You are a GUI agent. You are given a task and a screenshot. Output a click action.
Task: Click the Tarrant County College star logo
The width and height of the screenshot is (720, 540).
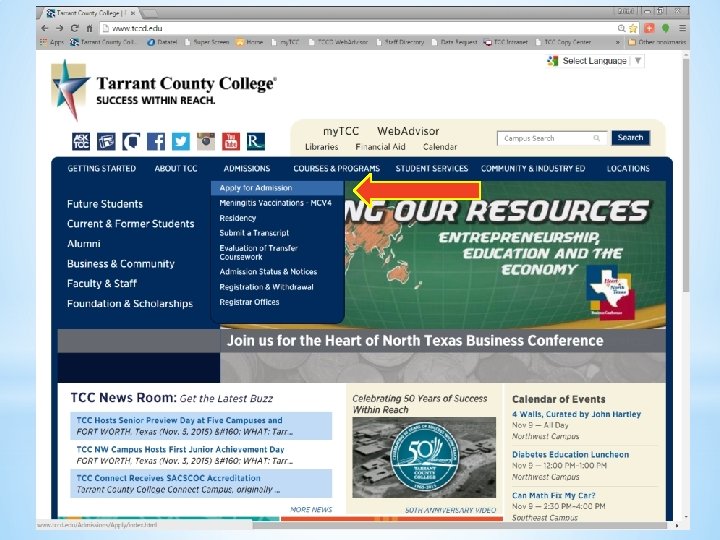pyautogui.click(x=70, y=90)
